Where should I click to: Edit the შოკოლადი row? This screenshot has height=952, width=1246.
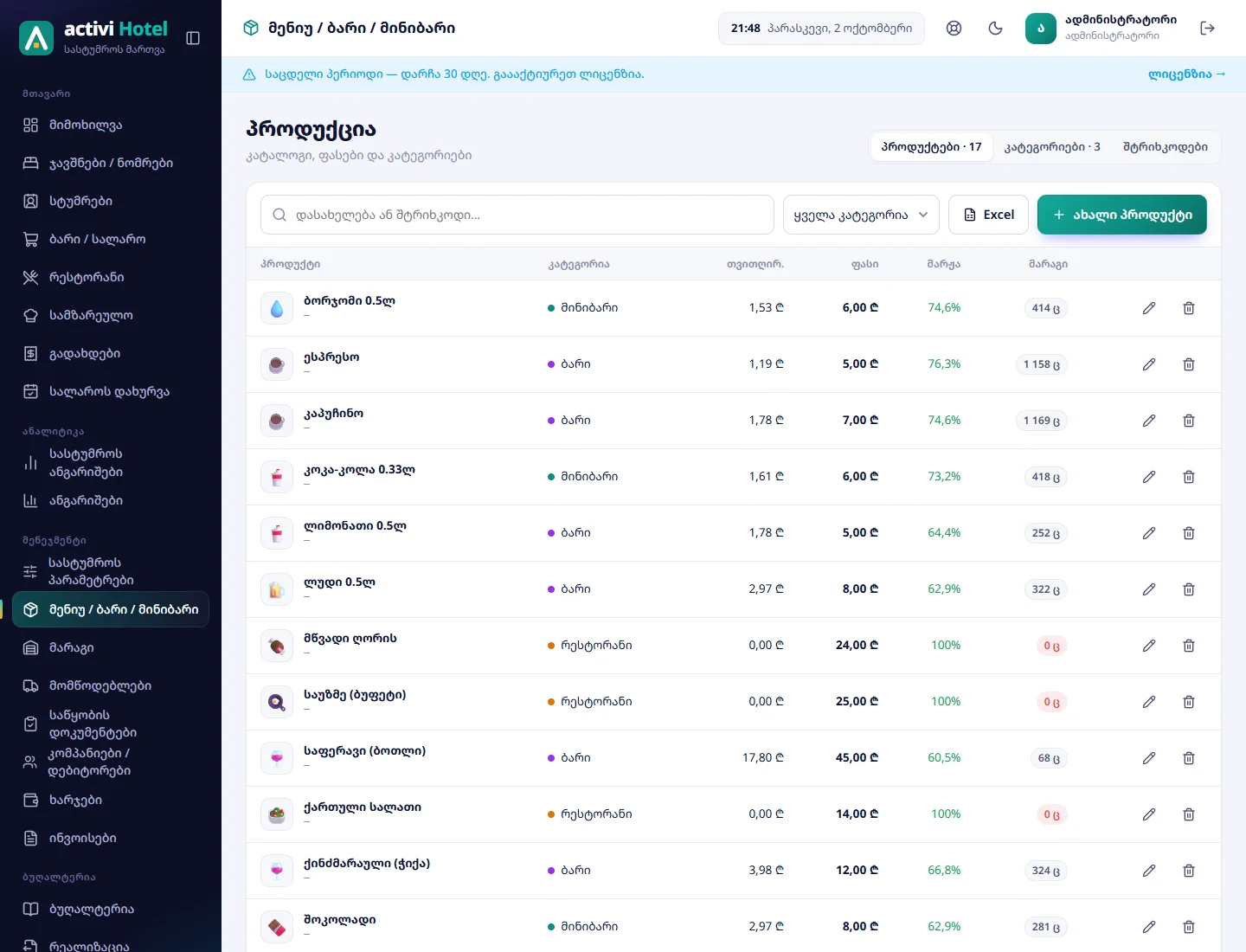pos(1149,927)
